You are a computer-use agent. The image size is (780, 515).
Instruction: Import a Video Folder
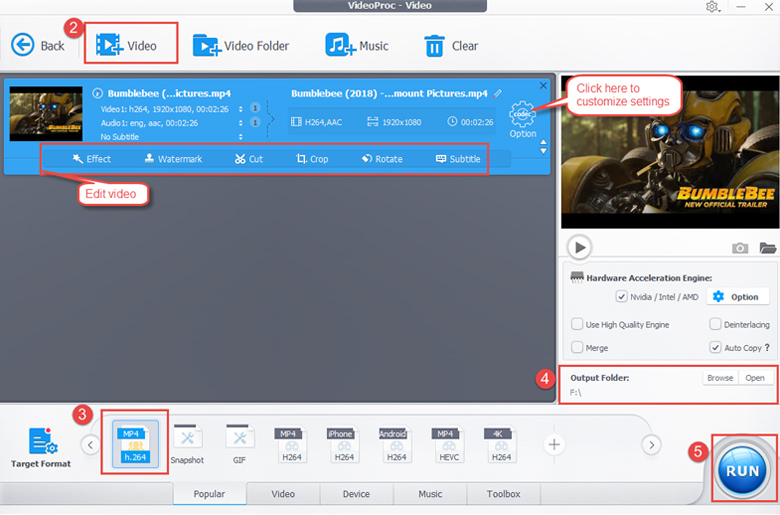point(241,45)
